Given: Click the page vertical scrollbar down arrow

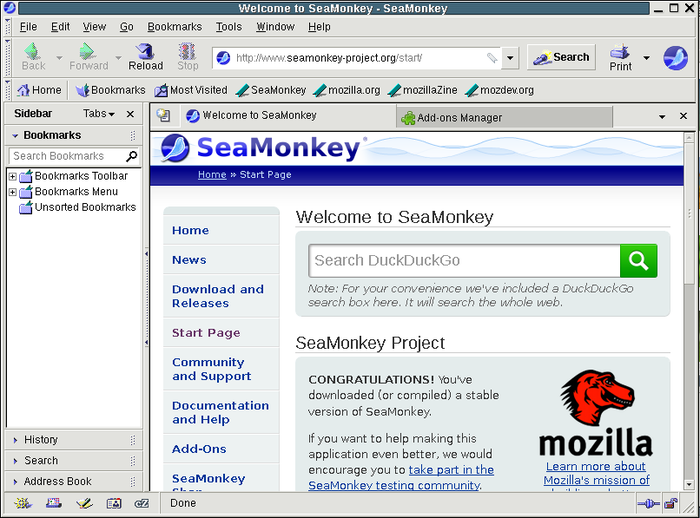Looking at the screenshot, I should pos(689,484).
